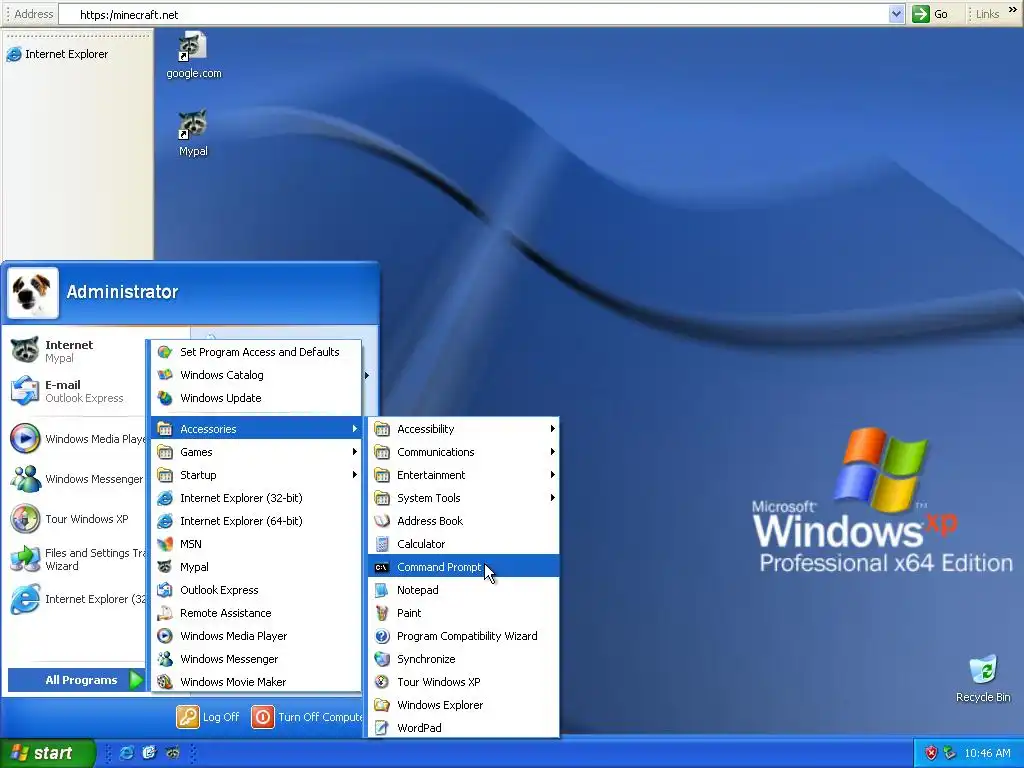Click Set Program Access and Defaults icon
The height and width of the screenshot is (768, 1024).
click(x=165, y=352)
